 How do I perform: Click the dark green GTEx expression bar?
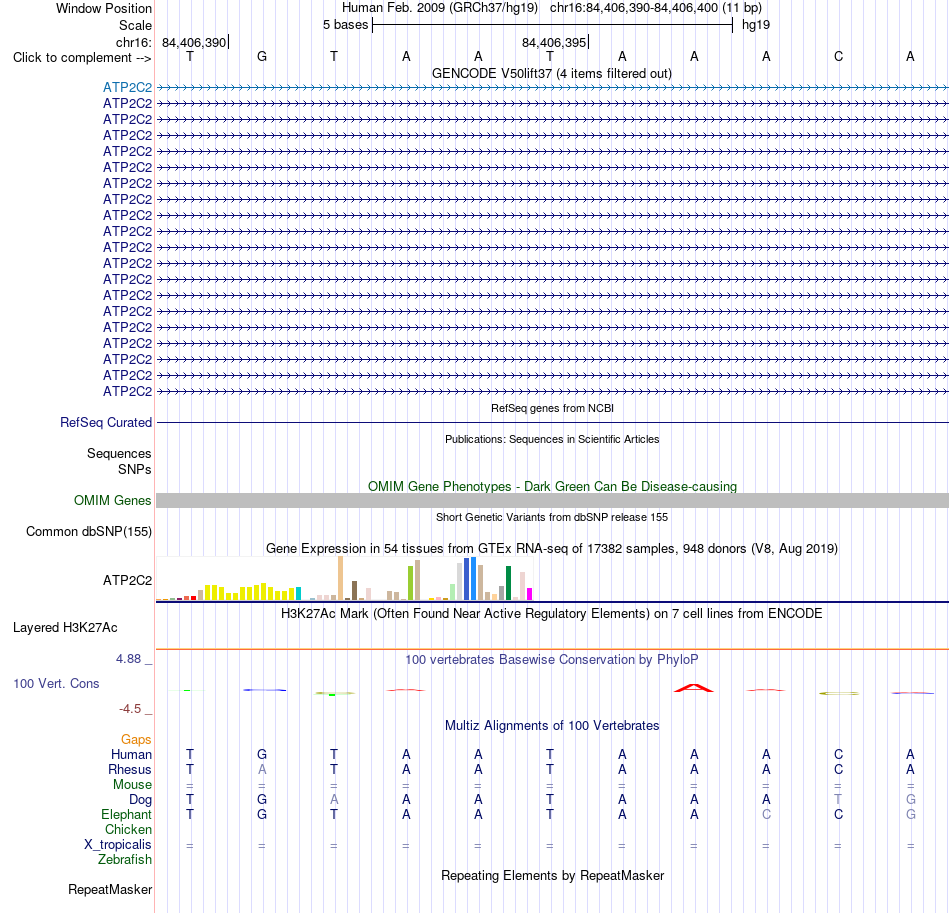508,583
